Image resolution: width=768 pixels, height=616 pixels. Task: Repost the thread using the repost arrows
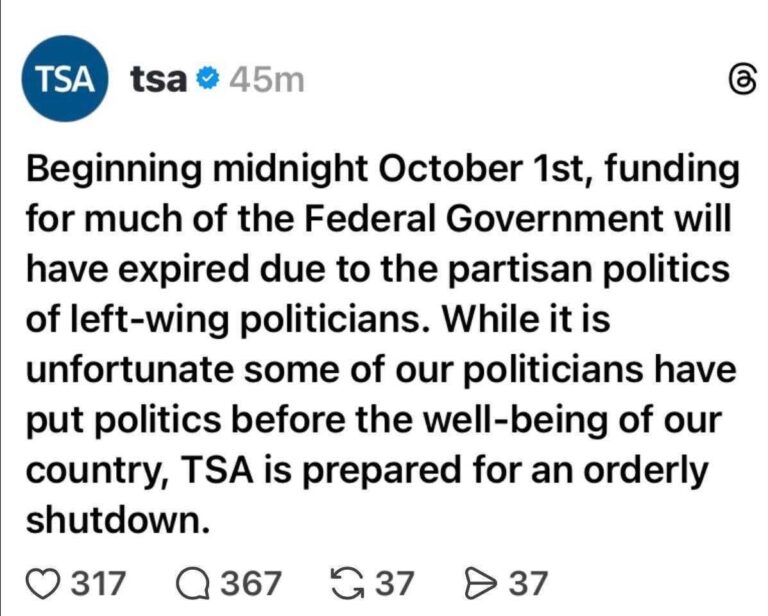pos(346,583)
